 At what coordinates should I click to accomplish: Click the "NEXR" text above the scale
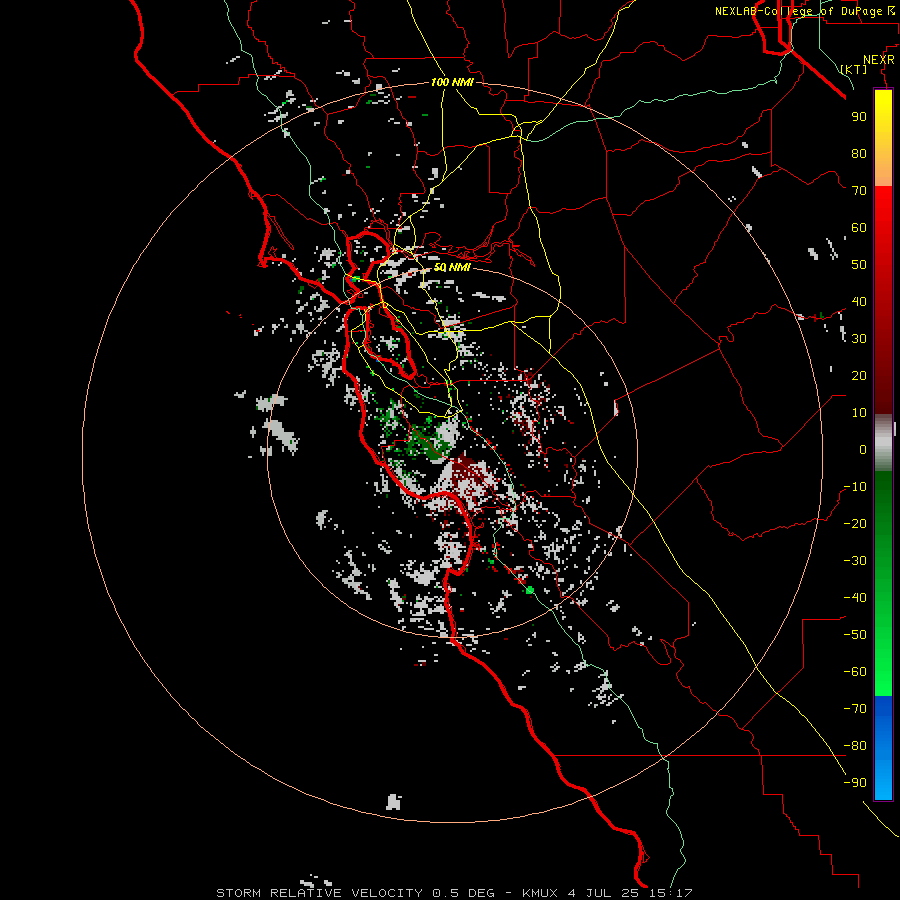point(879,60)
